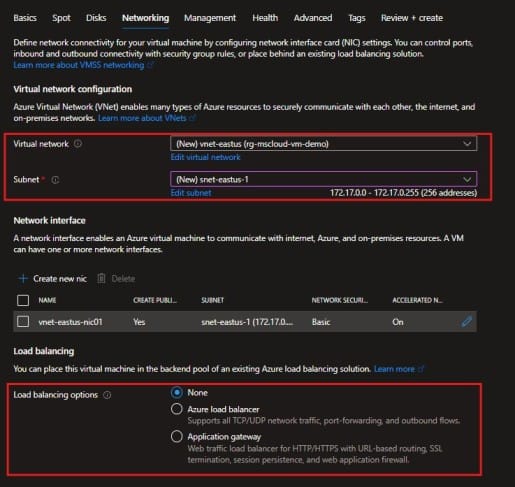Click the SUBNET column header

tap(212, 300)
